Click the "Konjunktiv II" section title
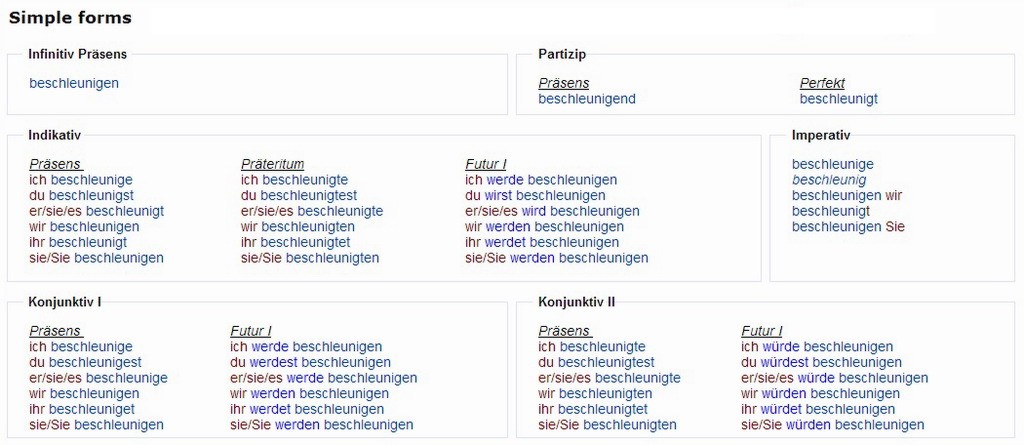1024x445 pixels. pyautogui.click(x=579, y=301)
